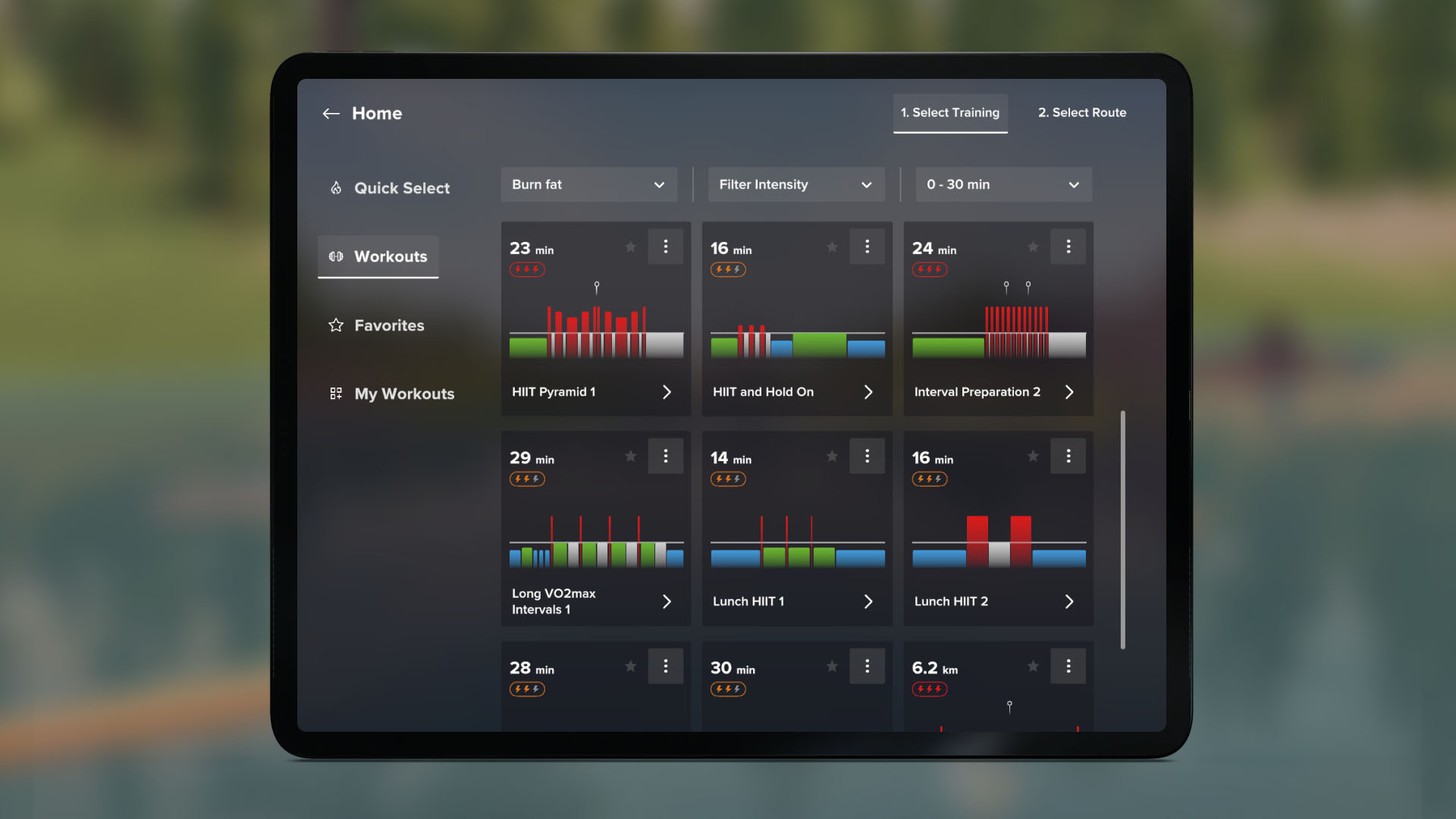
Task: Open more options for Interval Preparation 2
Action: pyautogui.click(x=1068, y=246)
